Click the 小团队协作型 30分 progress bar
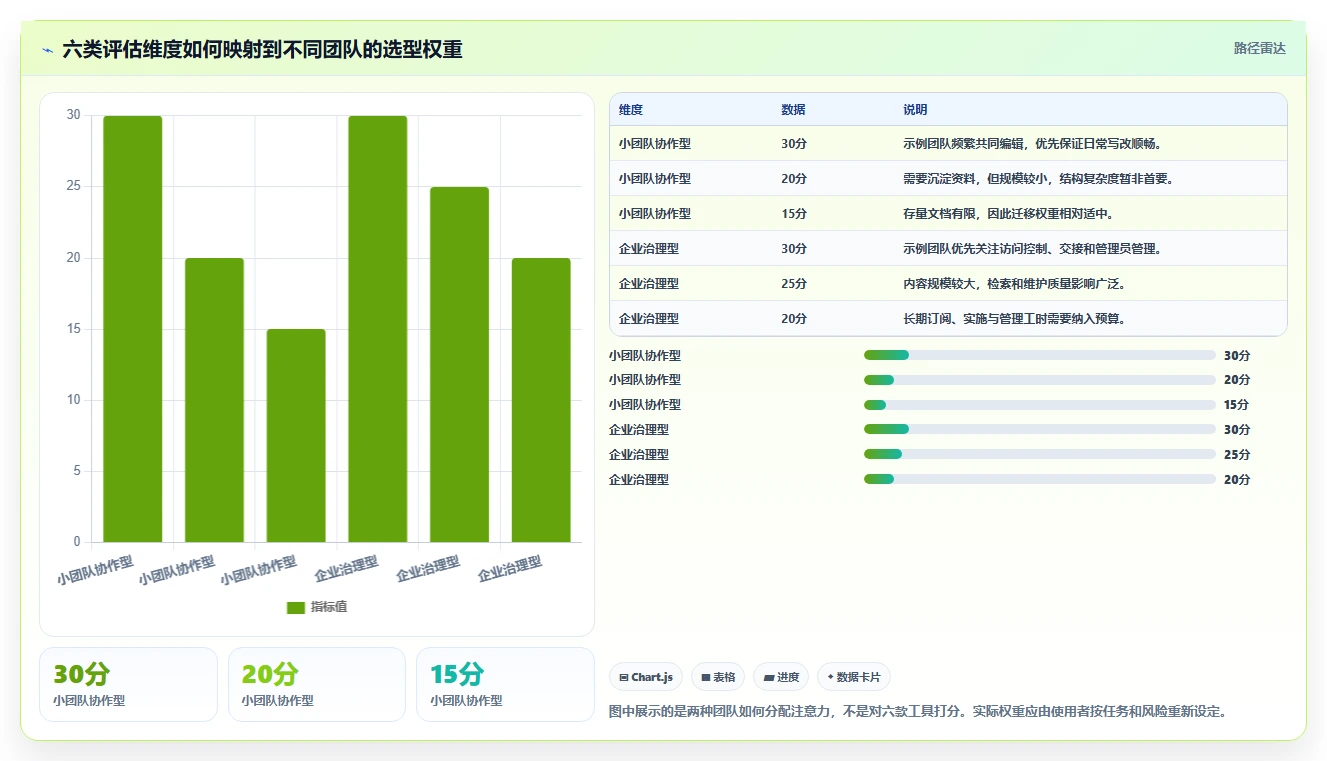This screenshot has width=1327, height=761. tap(1040, 355)
